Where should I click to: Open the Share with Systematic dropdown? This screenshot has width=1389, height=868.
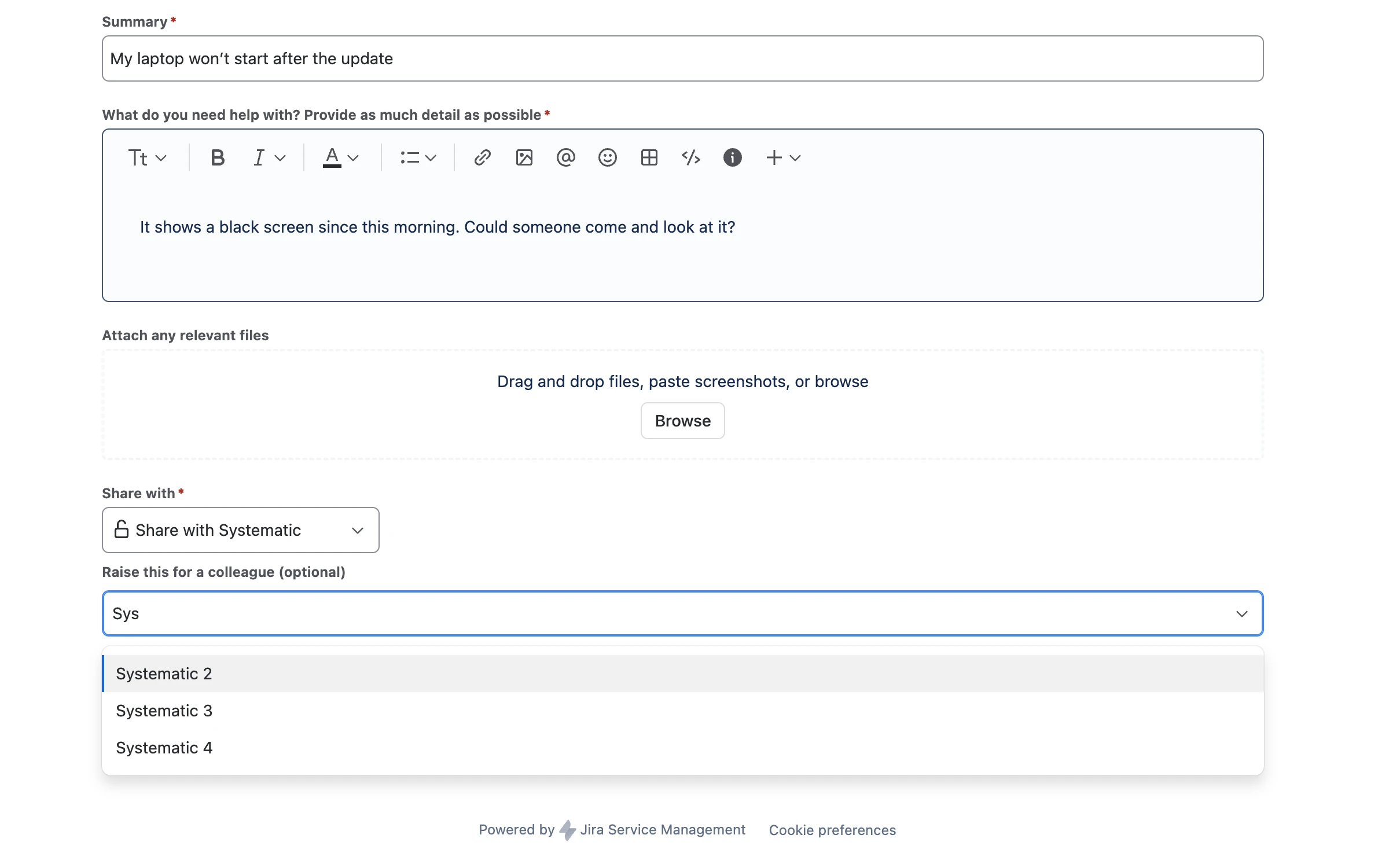click(x=241, y=530)
